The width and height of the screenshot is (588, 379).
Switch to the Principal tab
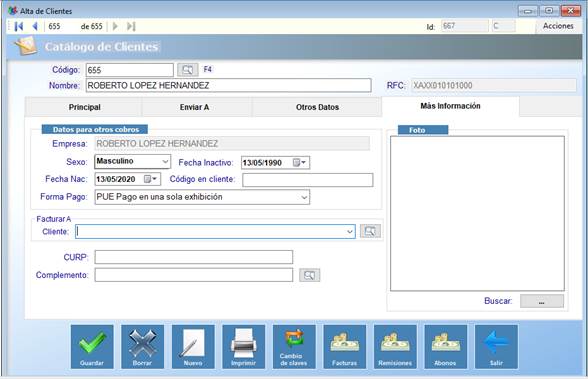(84, 107)
